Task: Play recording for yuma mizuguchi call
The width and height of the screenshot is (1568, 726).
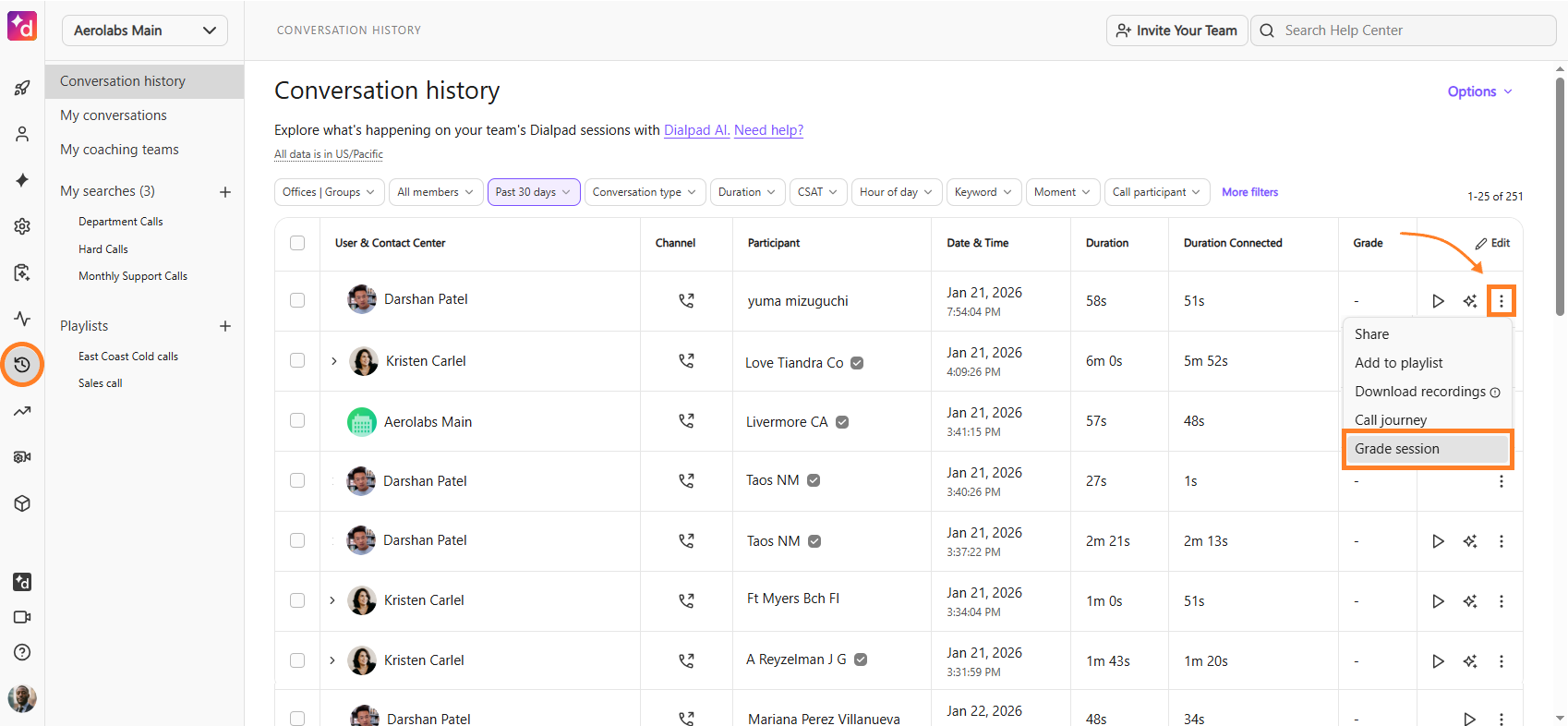Action: [1438, 301]
